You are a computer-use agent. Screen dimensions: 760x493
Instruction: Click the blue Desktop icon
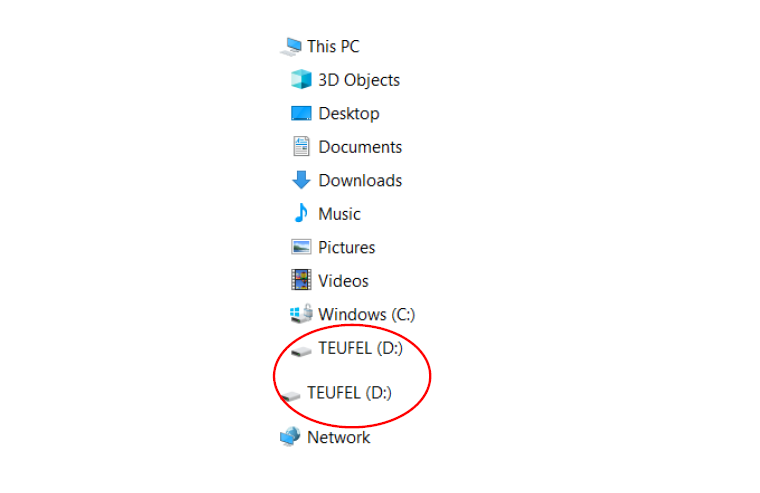301,113
